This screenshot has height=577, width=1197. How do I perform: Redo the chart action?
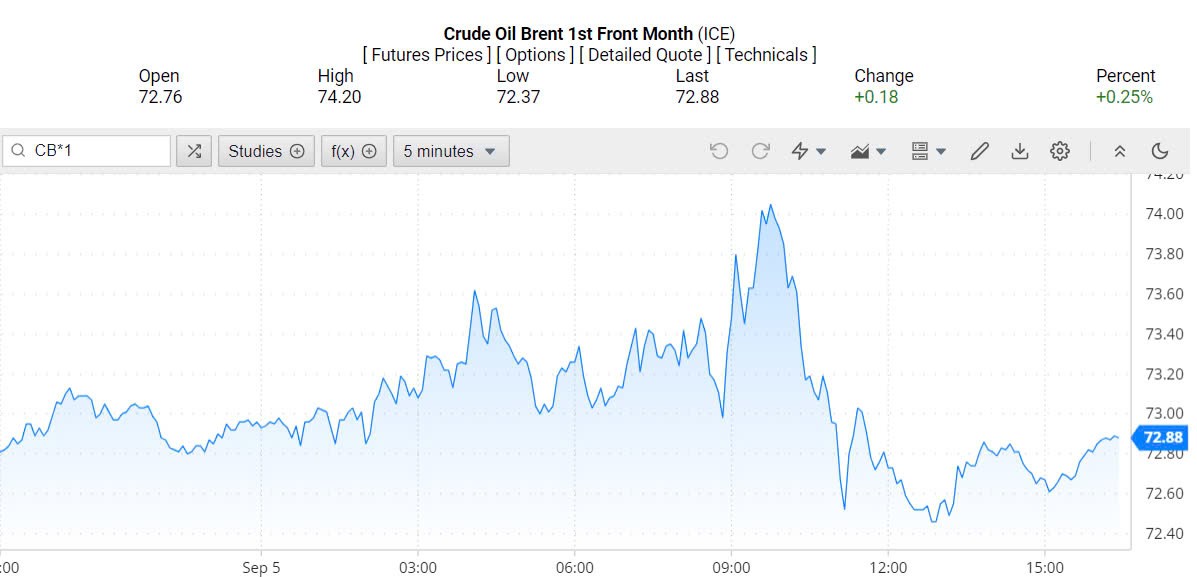tap(760, 151)
